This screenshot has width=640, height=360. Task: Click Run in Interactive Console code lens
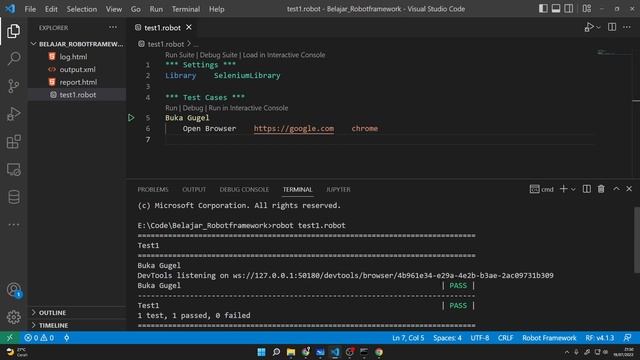(248, 108)
